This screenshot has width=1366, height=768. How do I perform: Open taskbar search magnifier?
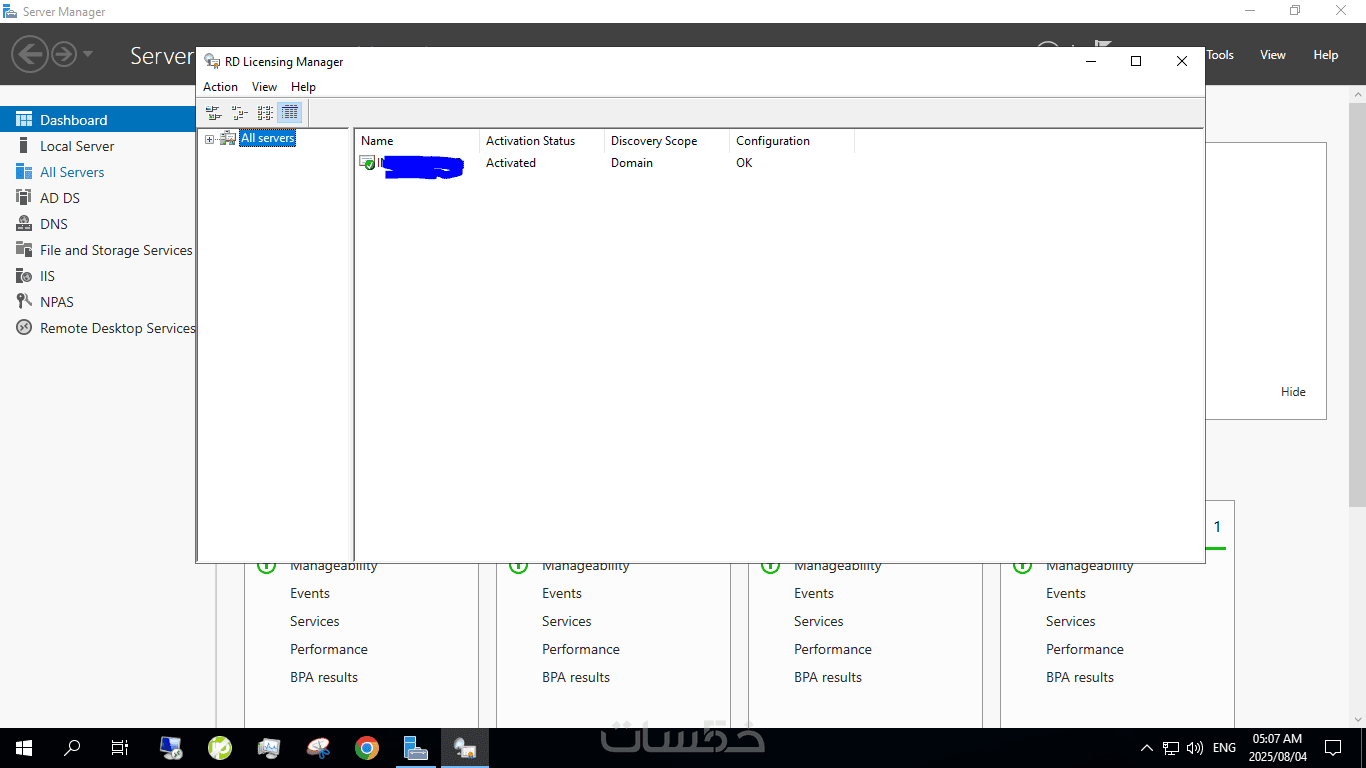(x=72, y=748)
